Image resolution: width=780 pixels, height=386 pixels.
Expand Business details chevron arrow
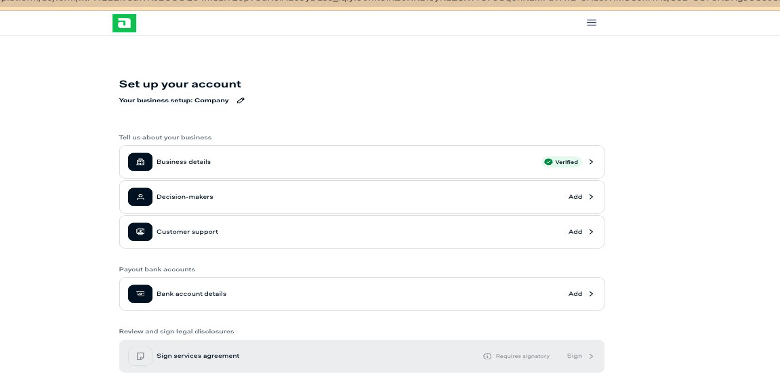click(x=591, y=162)
